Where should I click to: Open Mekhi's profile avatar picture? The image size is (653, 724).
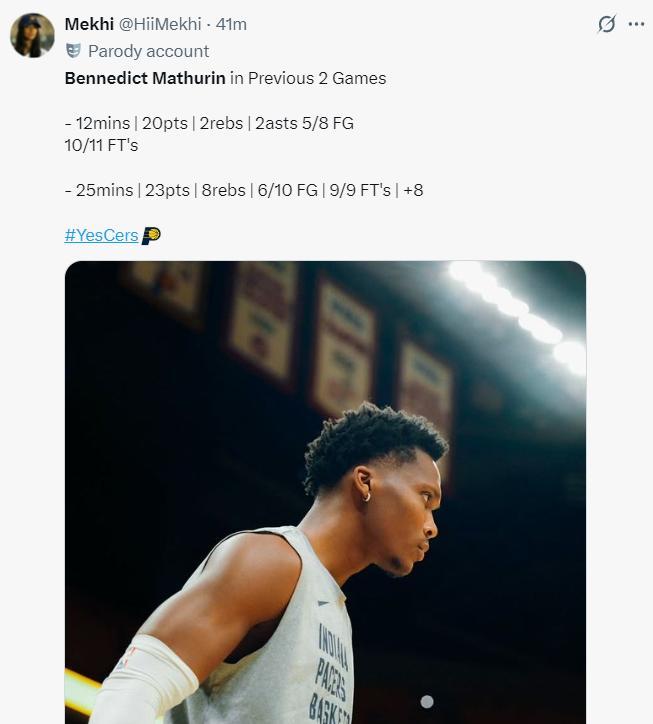pos(32,36)
